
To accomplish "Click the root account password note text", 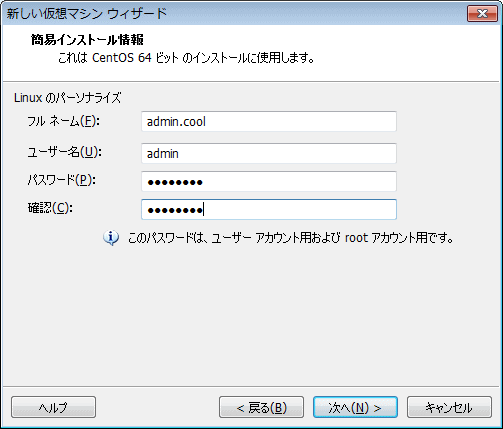I will 290,238.
